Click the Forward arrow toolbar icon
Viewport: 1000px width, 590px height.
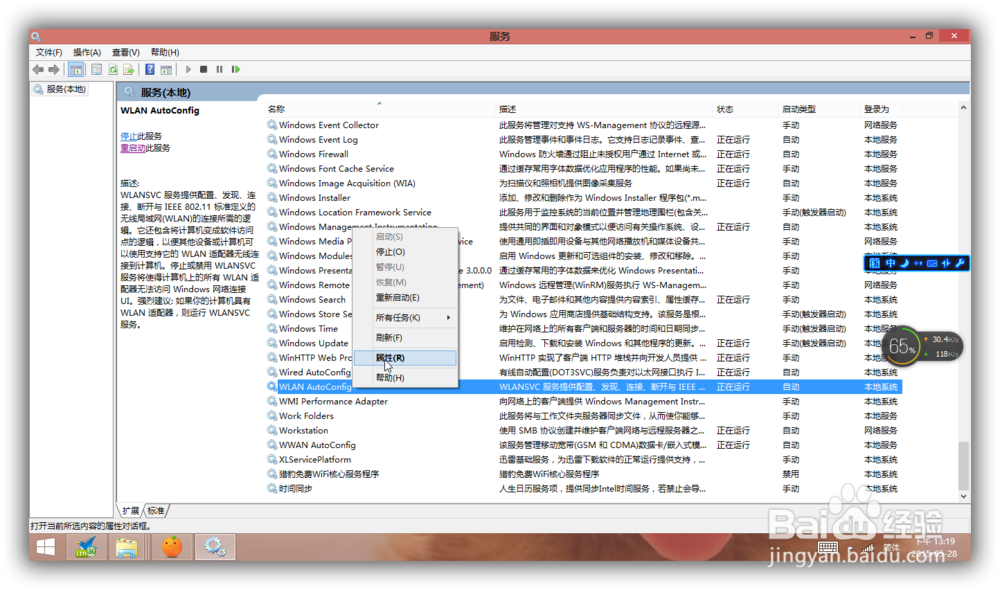coord(54,70)
